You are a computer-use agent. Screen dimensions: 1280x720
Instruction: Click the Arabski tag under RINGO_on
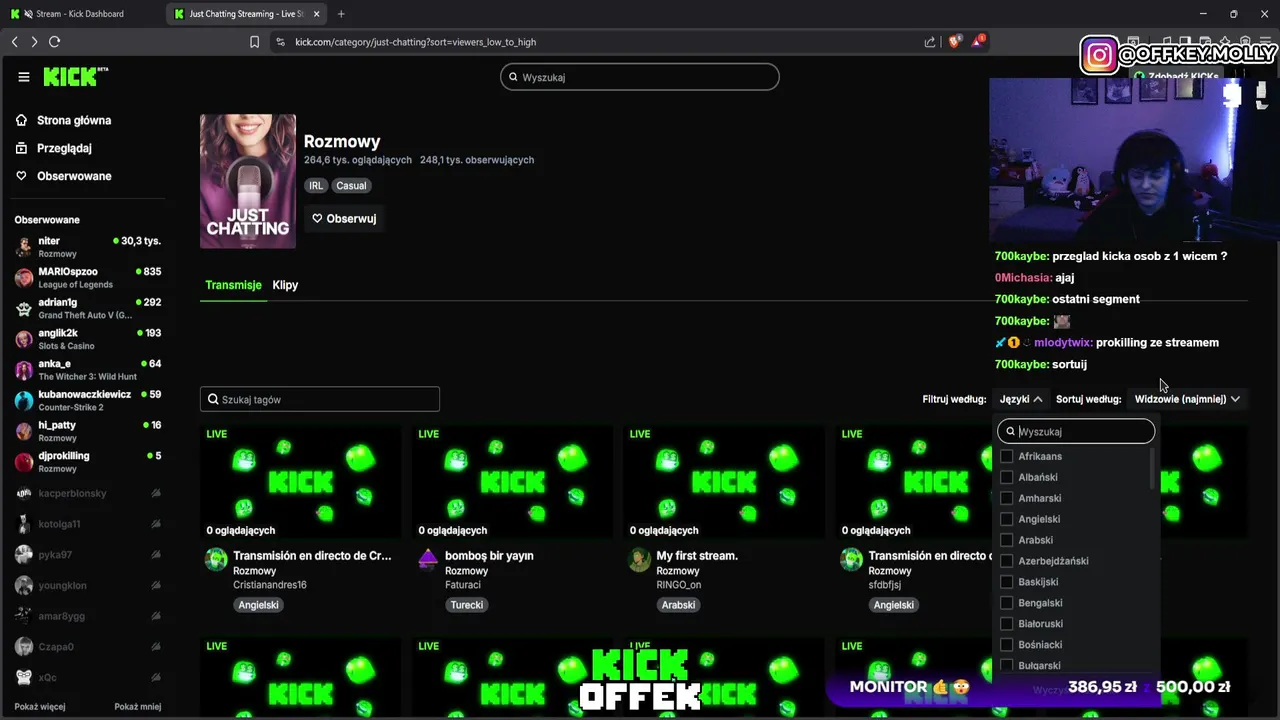[678, 605]
